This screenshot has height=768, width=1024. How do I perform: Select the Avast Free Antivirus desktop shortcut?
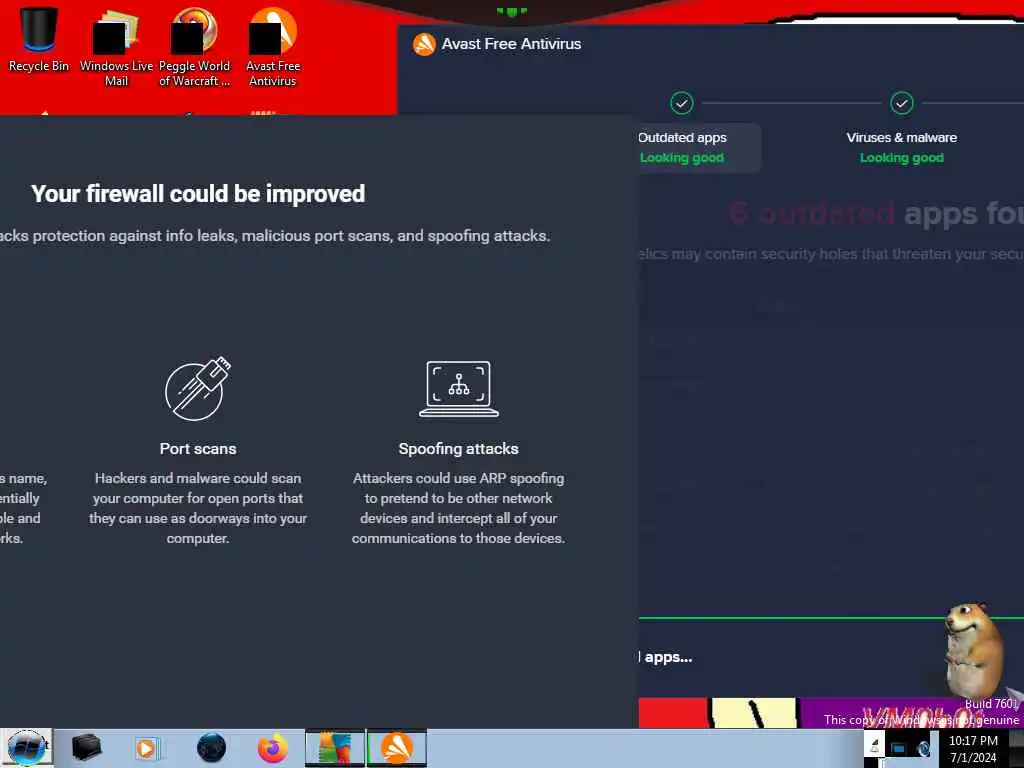273,47
